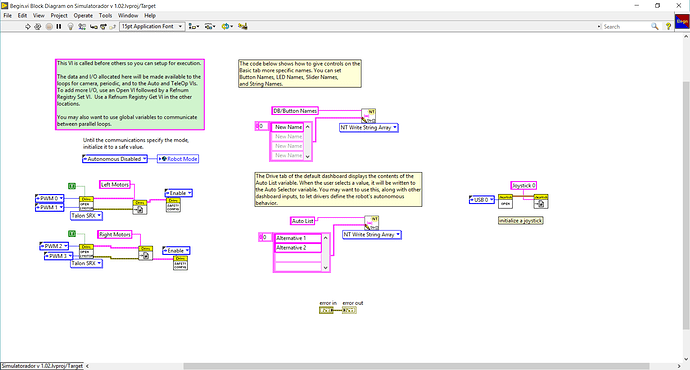Viewport: 690px width, 370px height.
Task: Click the Robot Mode global variable
Action: coord(178,159)
